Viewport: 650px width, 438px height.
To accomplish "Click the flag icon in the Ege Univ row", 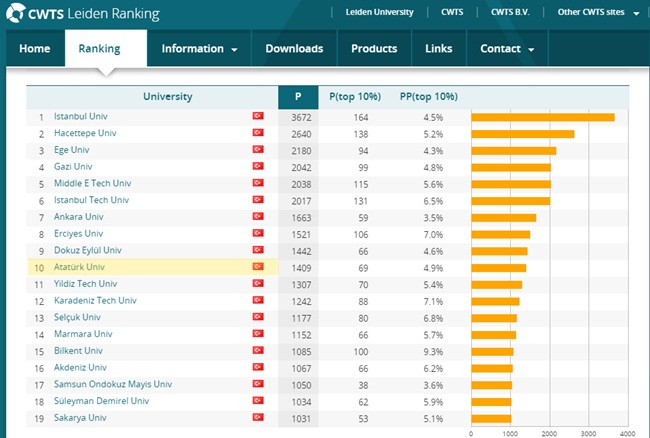I will click(x=258, y=149).
